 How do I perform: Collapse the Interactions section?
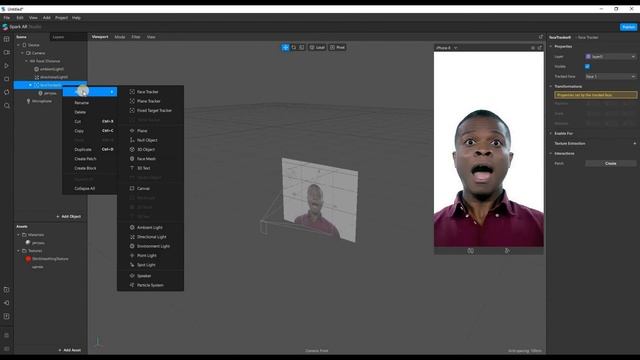(x=551, y=153)
